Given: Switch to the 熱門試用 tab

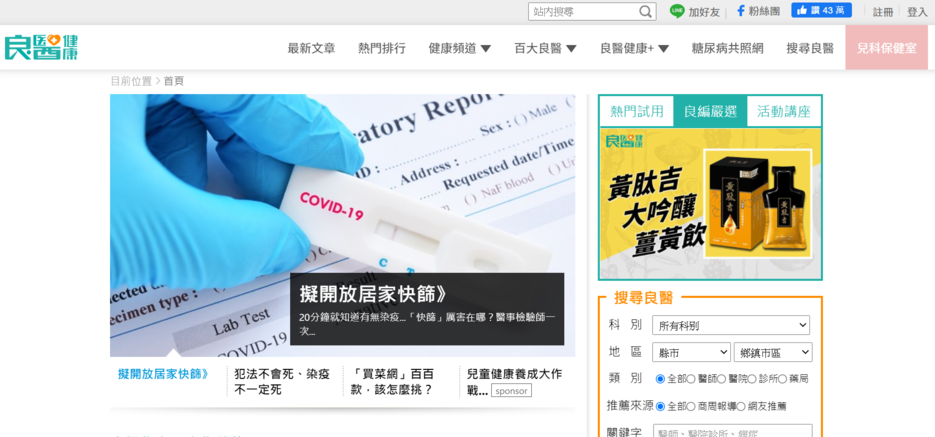Looking at the screenshot, I should tap(636, 111).
